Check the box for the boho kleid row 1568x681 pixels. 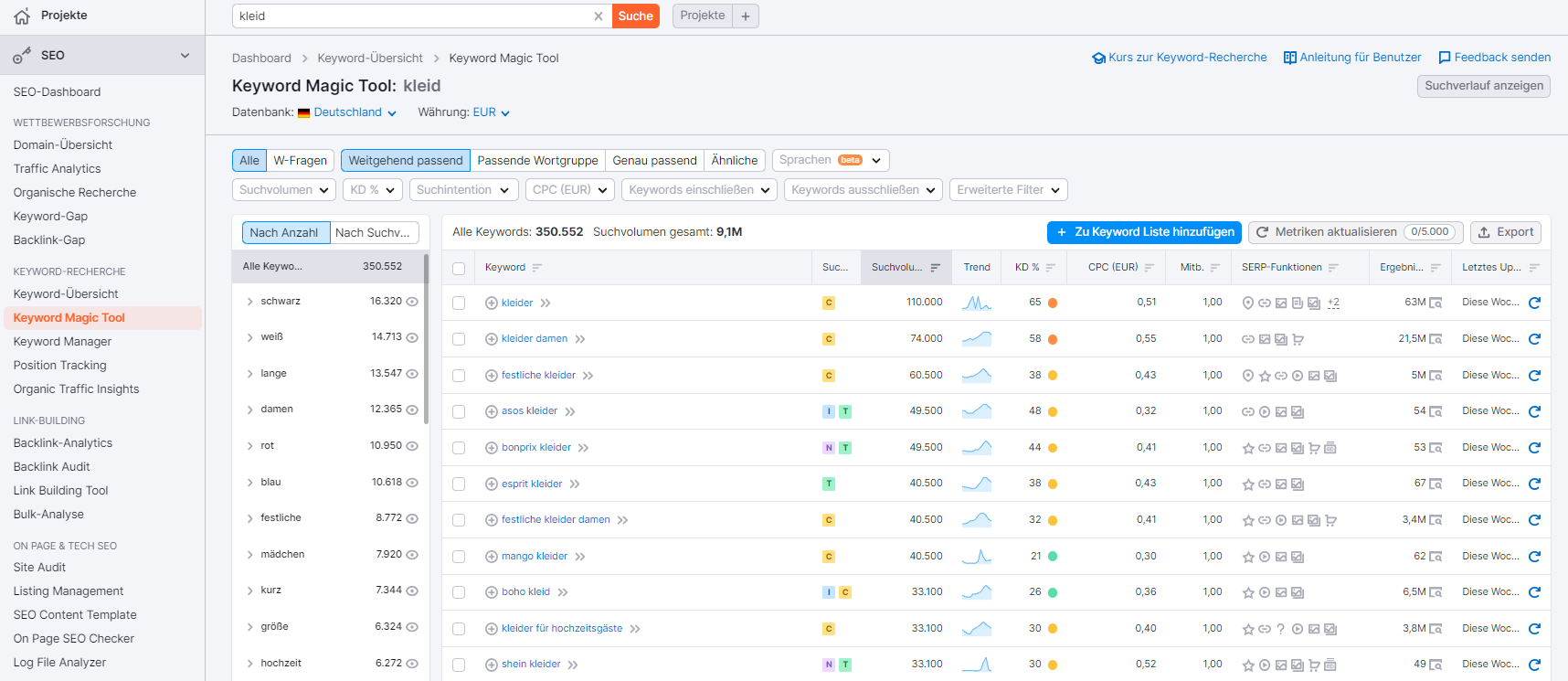(x=459, y=592)
